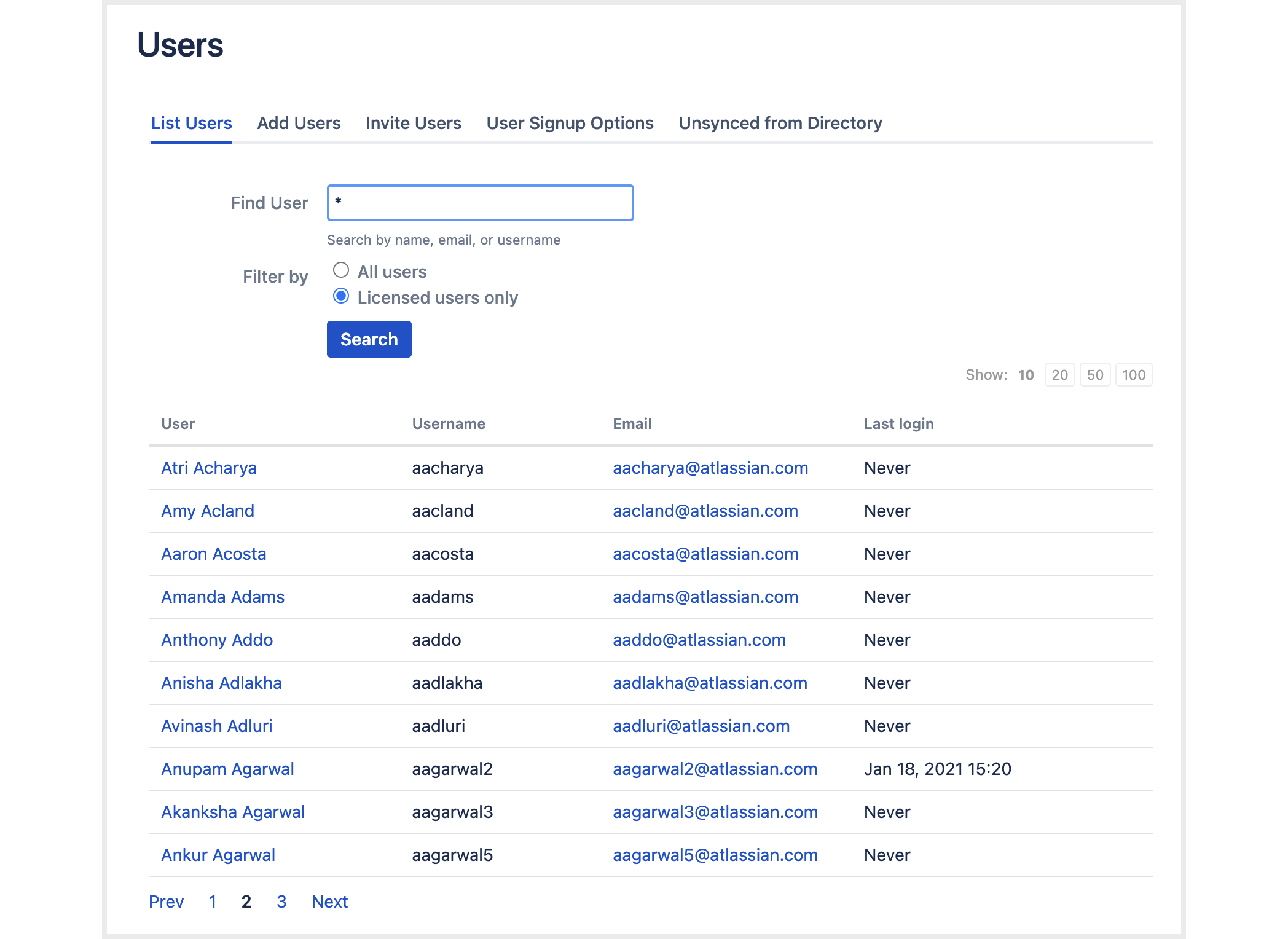Go to User Signup Options tab
1288x939 pixels.
pyautogui.click(x=570, y=123)
